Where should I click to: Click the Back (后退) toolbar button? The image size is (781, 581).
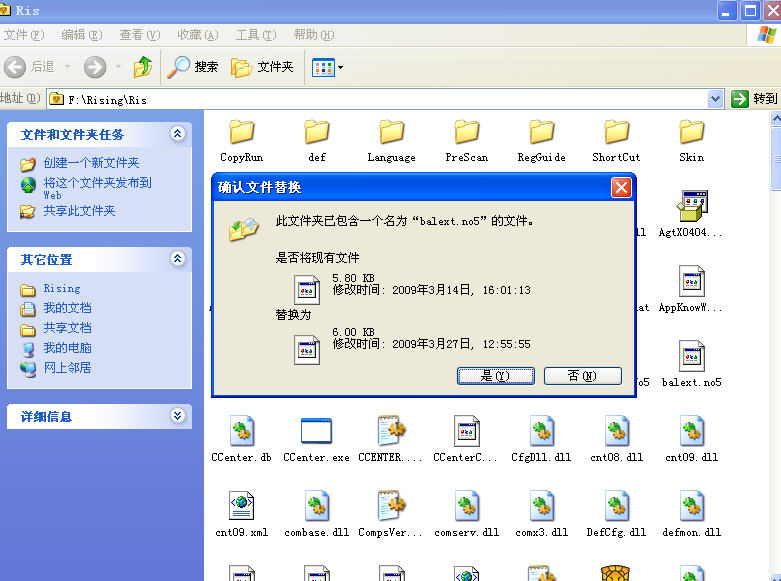click(29, 67)
